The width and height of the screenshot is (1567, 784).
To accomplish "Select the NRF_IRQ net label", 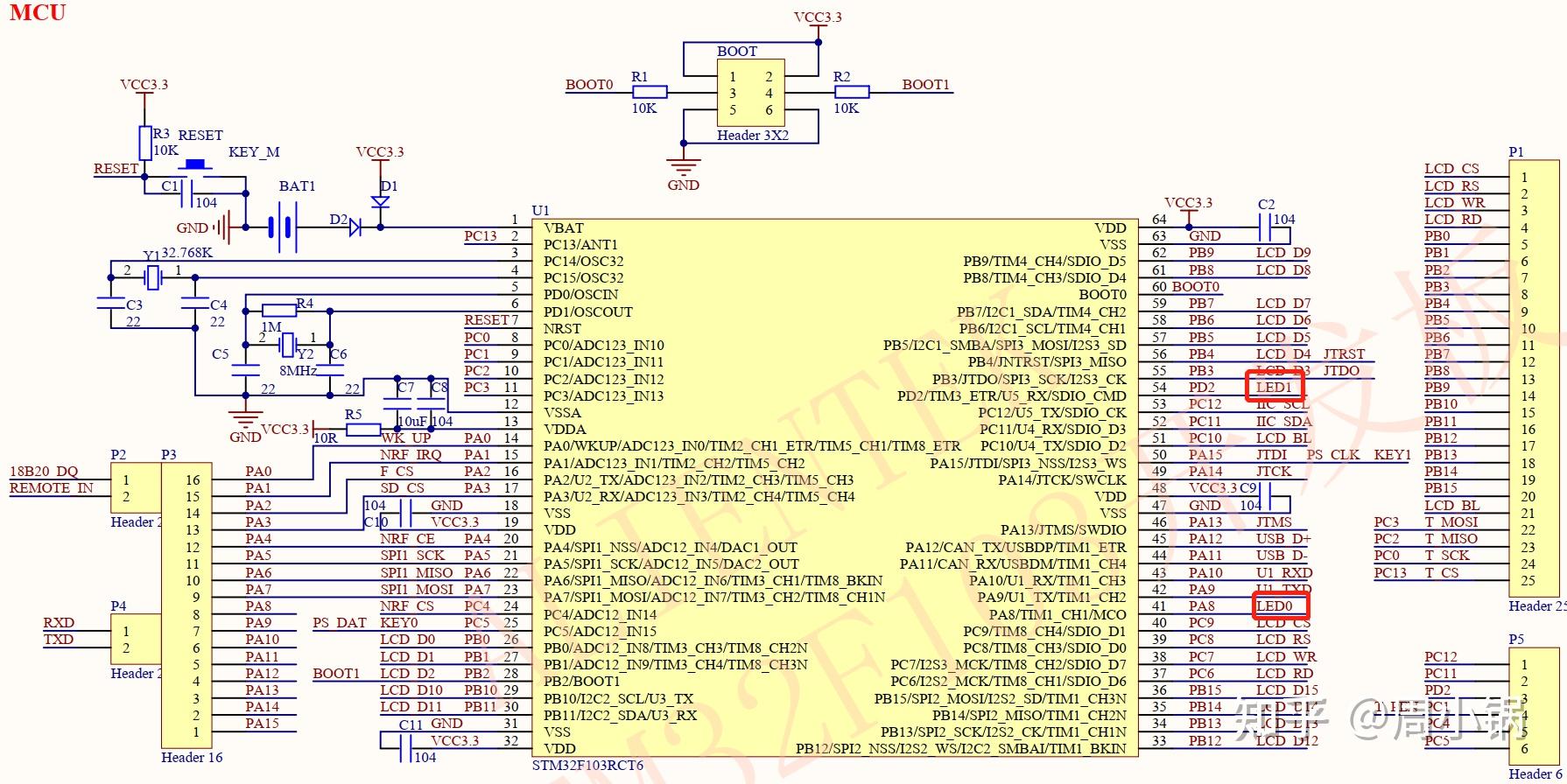I will pyautogui.click(x=411, y=455).
